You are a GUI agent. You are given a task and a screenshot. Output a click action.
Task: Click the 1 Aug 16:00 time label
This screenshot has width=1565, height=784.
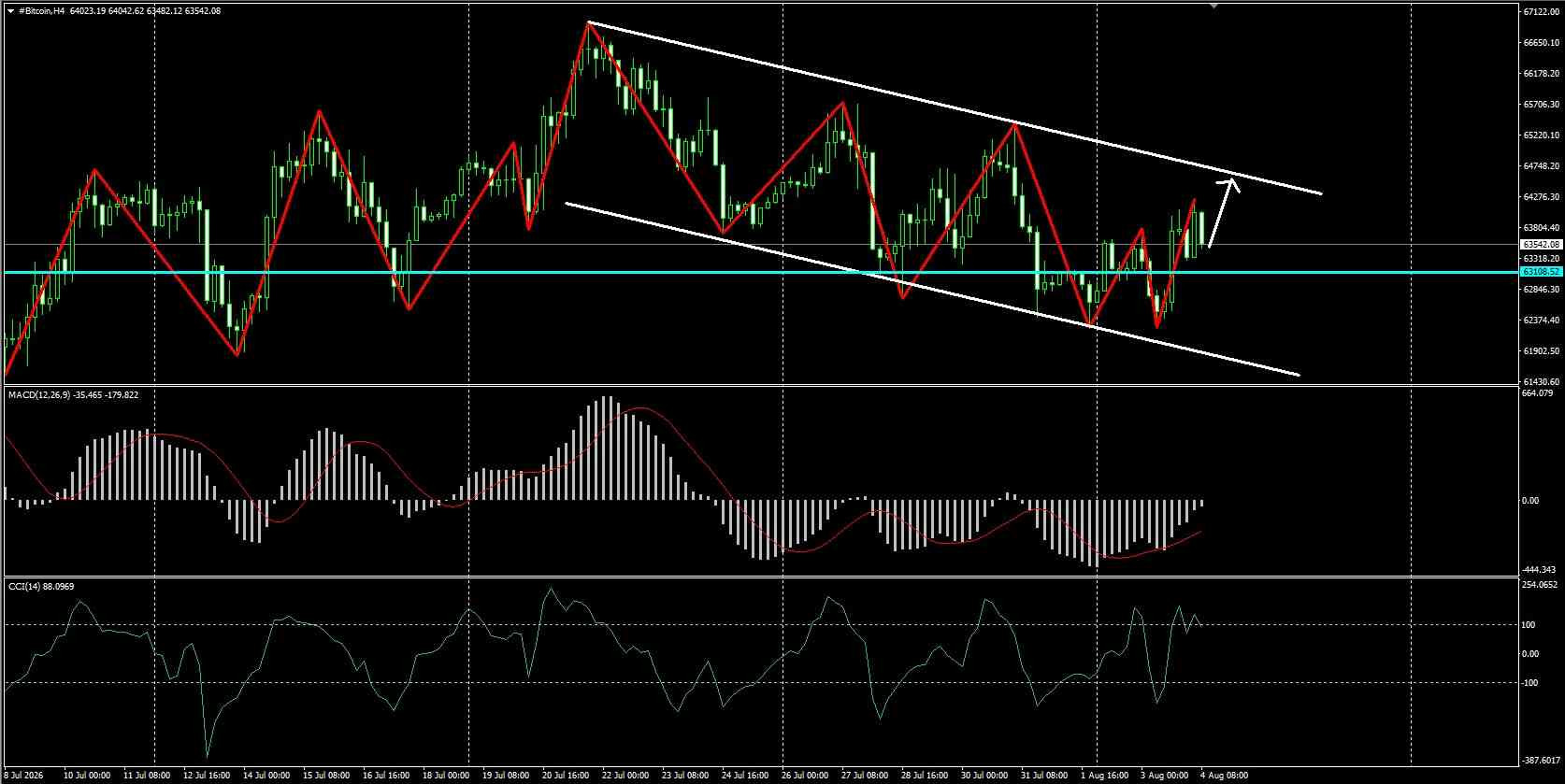click(1104, 776)
